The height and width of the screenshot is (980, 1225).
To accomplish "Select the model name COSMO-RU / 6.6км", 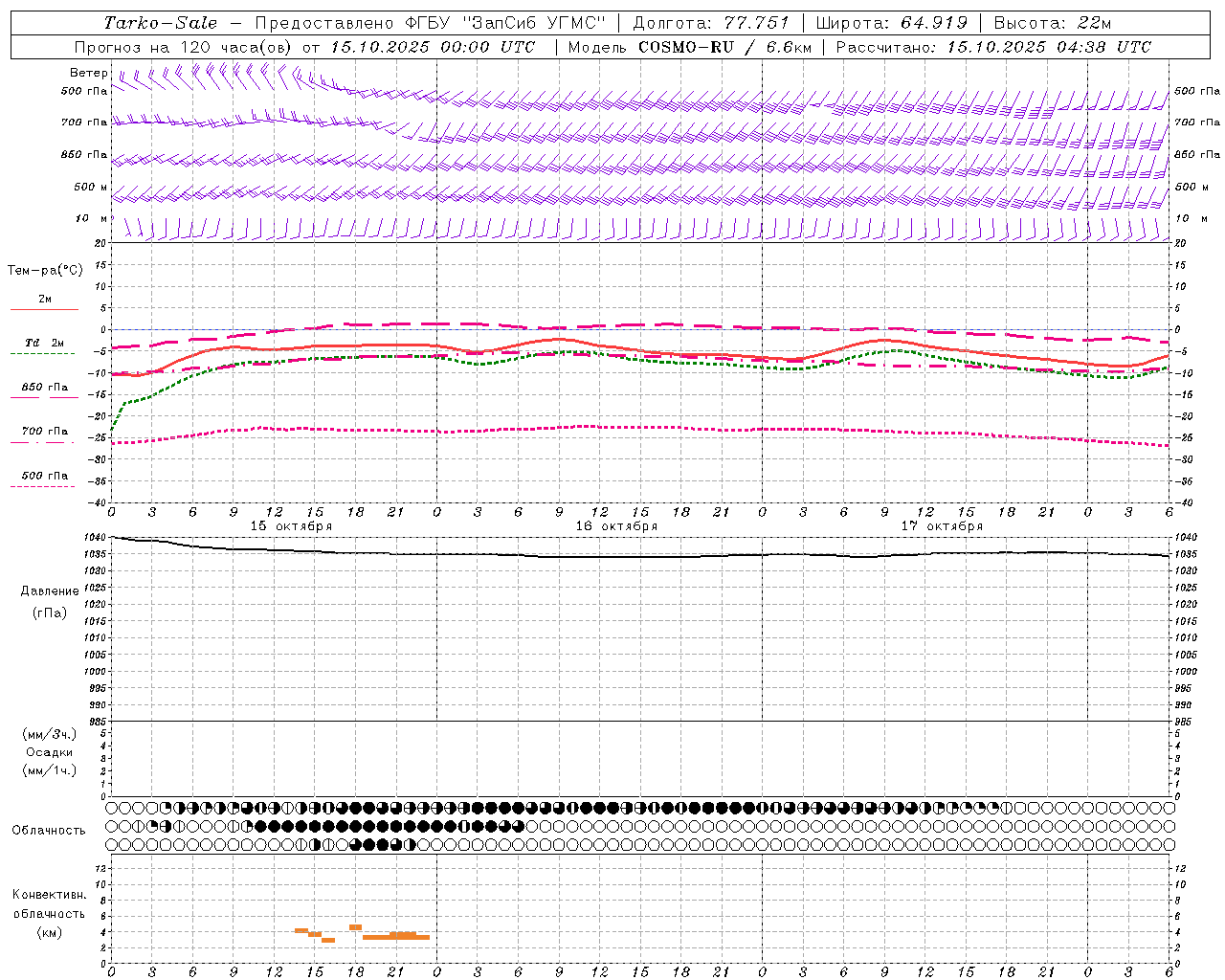I will pyautogui.click(x=724, y=47).
